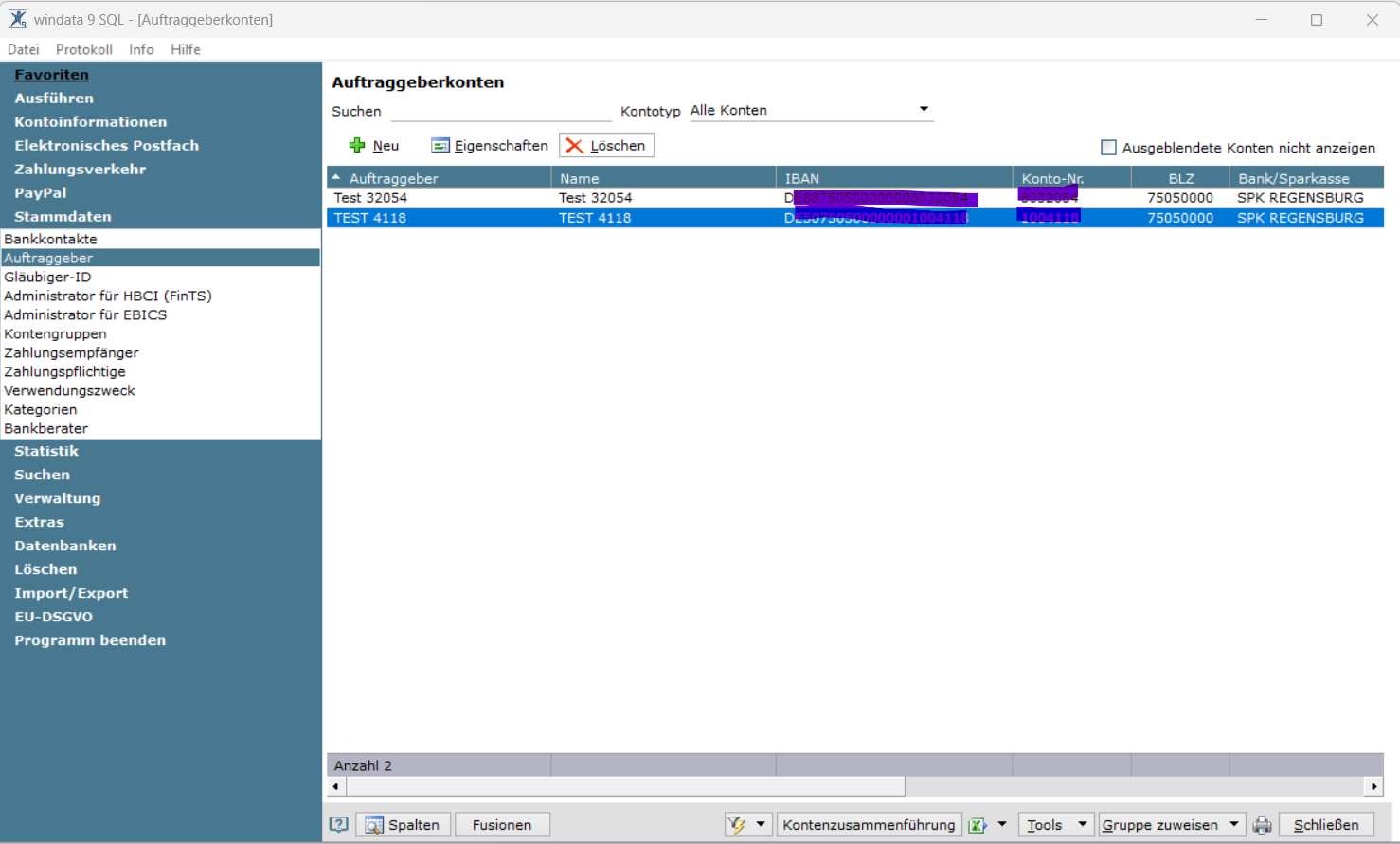Sort by the IBAN column header
This screenshot has width=1400, height=844.
[894, 178]
